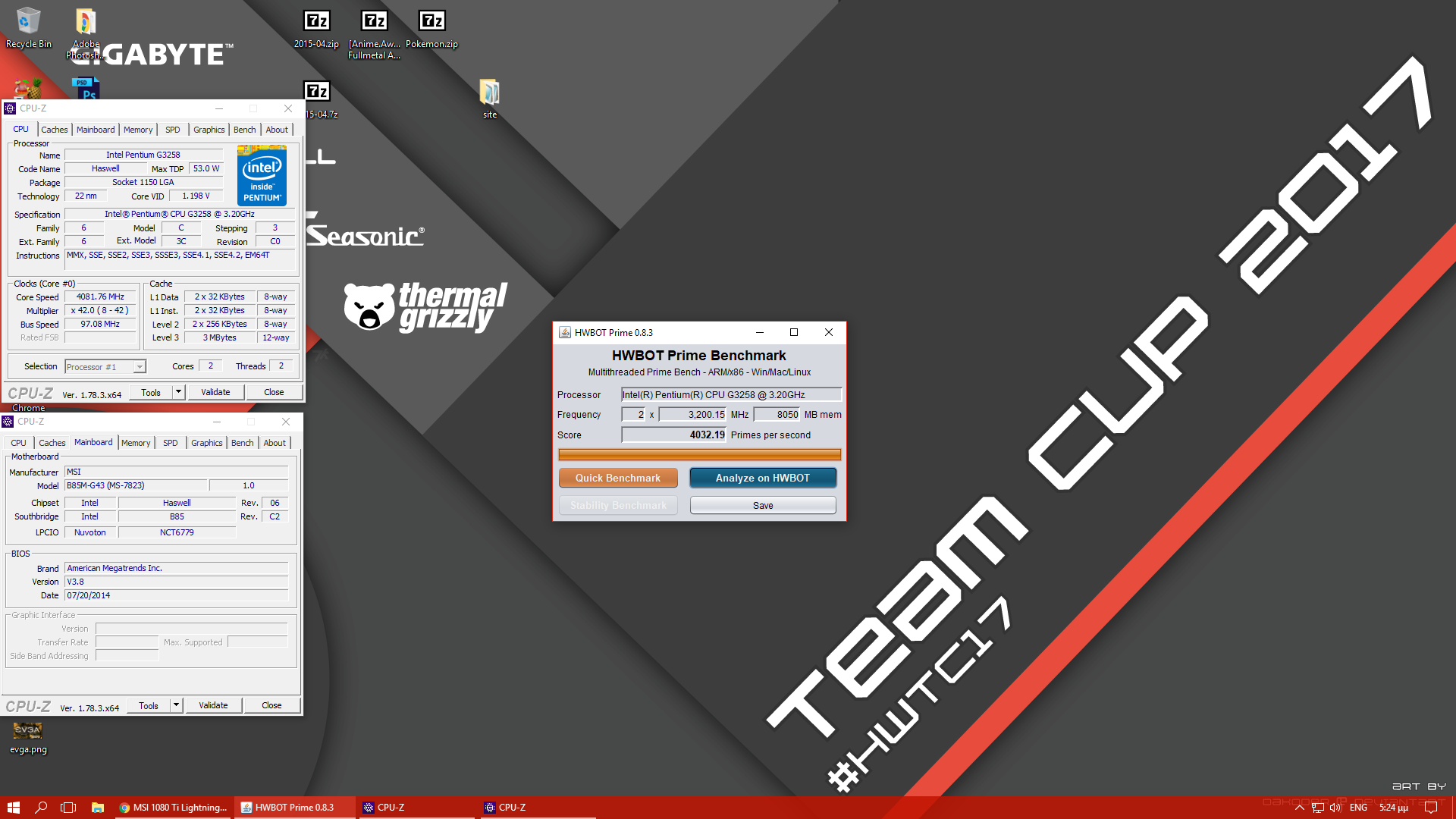This screenshot has height=819, width=1456.
Task: Open the Processor #1 selection dropdown
Action: (x=105, y=367)
